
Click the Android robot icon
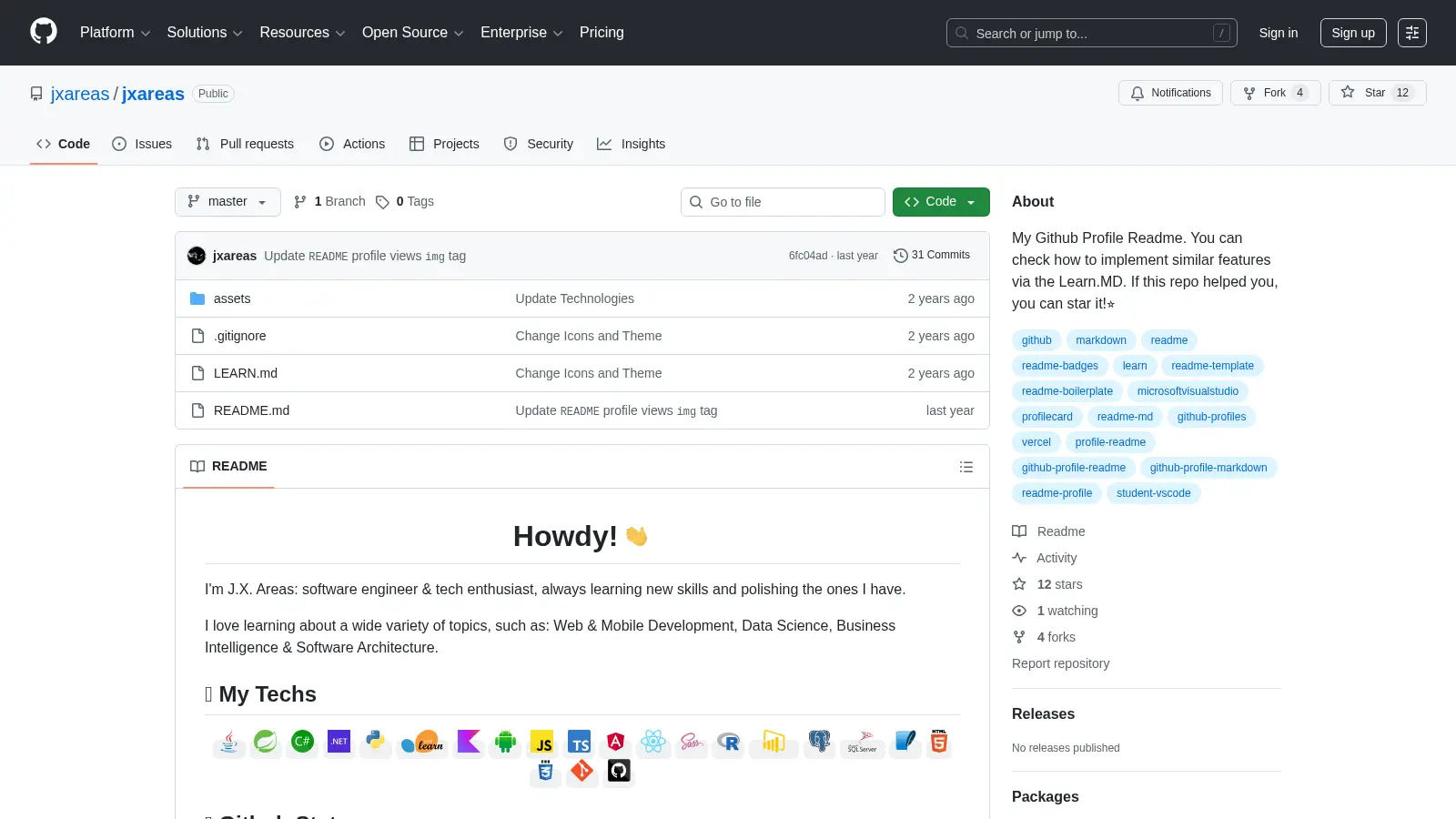pos(505,743)
